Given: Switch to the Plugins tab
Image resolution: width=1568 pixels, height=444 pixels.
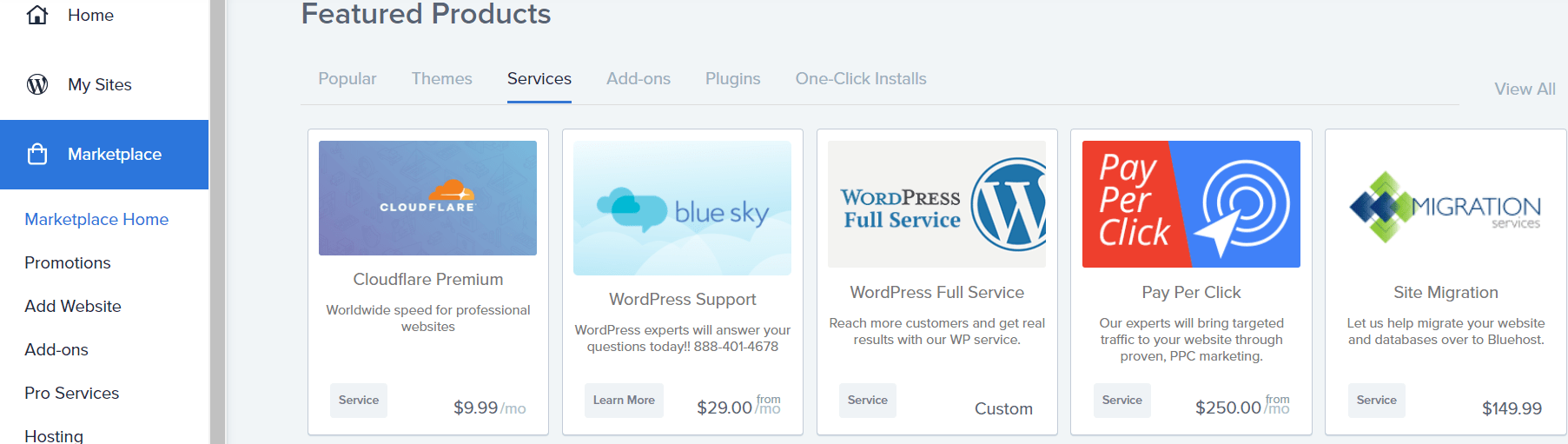Looking at the screenshot, I should pos(733,79).
